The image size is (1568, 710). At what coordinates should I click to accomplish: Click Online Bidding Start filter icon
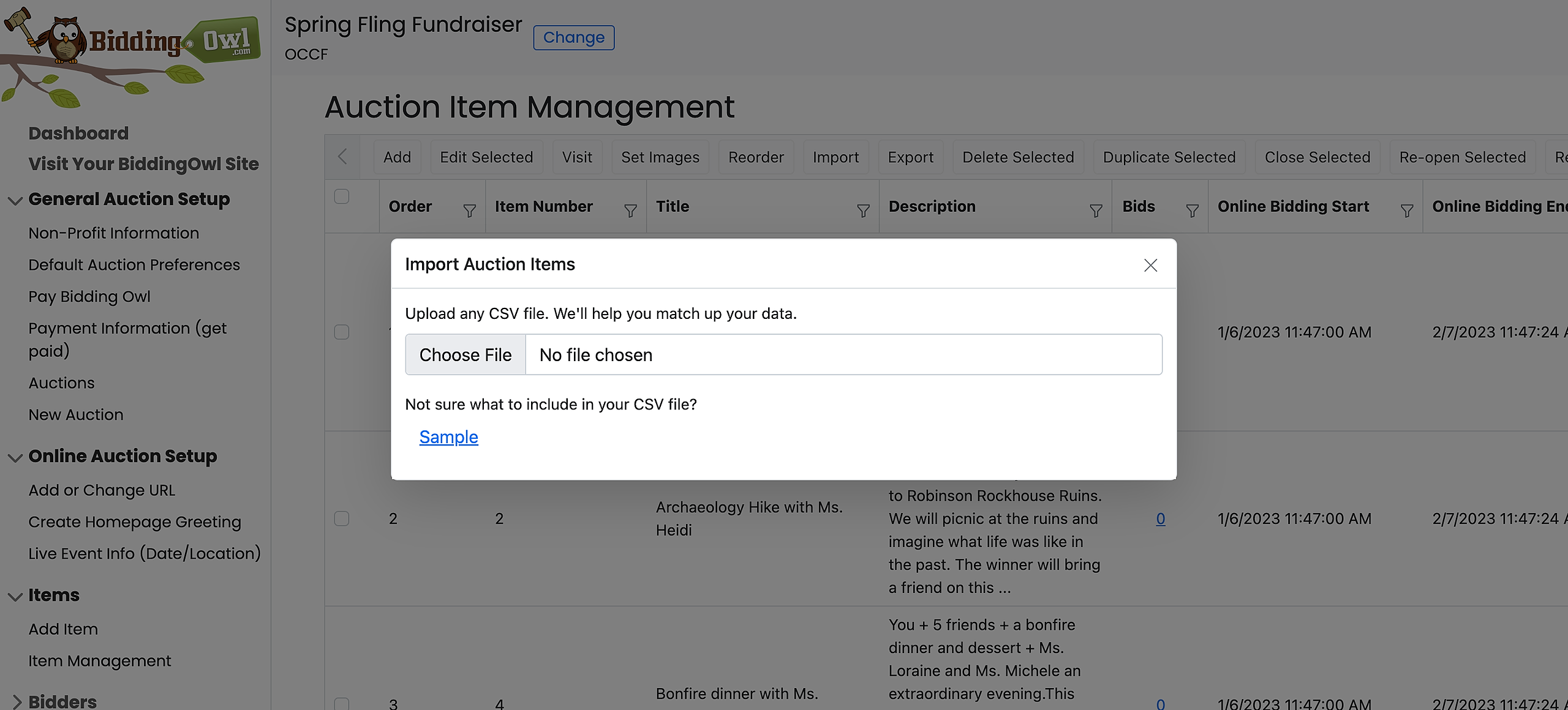tap(1407, 211)
